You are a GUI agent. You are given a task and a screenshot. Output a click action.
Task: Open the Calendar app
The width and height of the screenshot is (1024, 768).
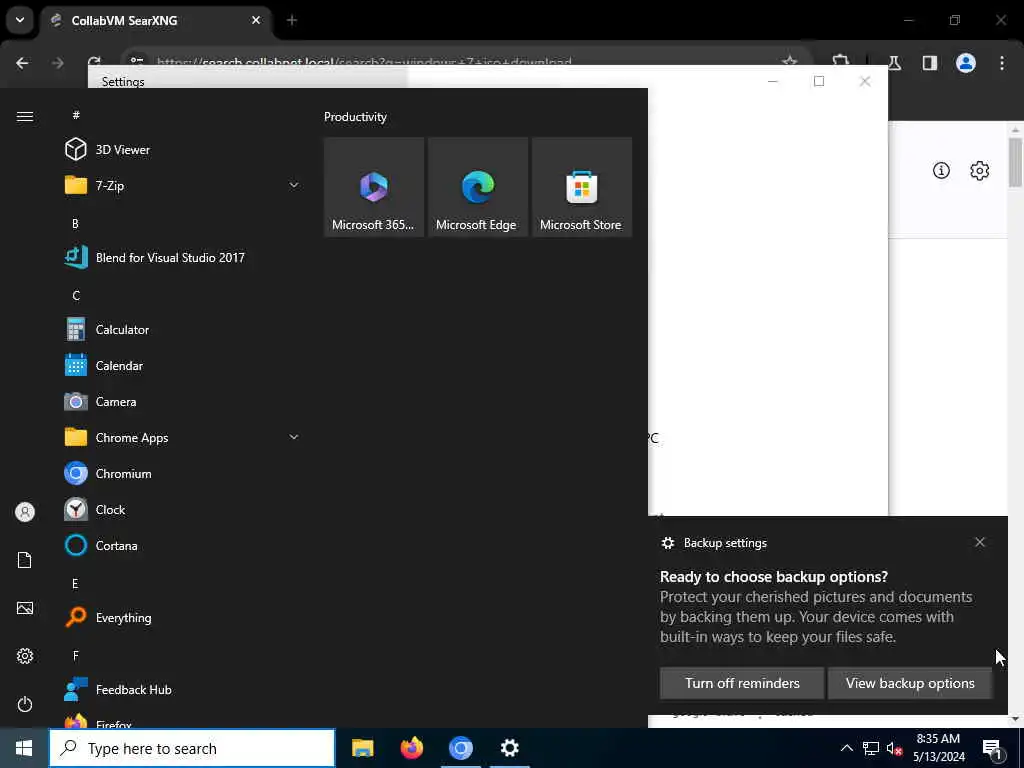point(183,366)
